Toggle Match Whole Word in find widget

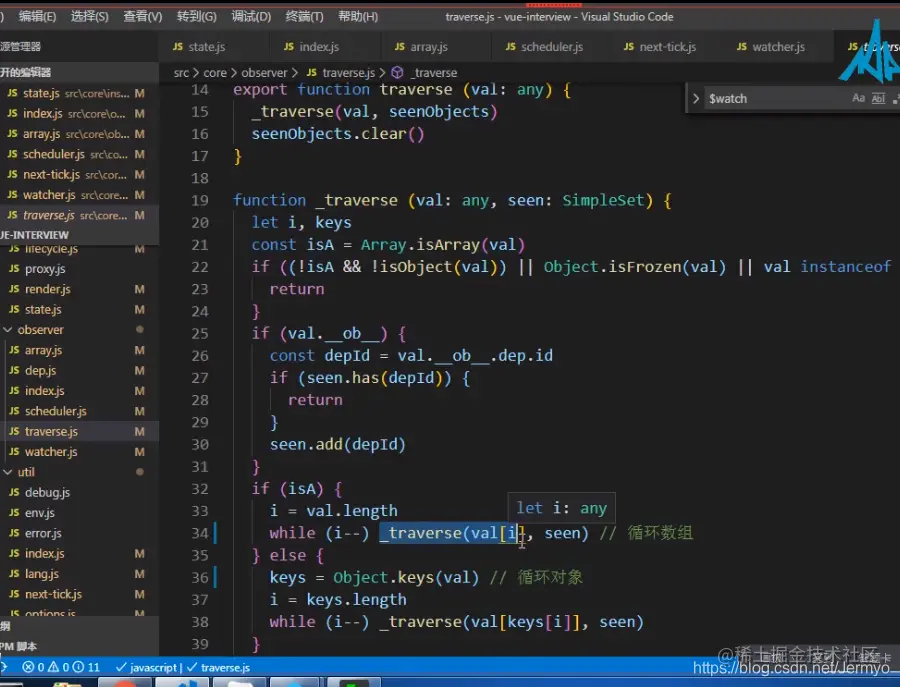[878, 99]
